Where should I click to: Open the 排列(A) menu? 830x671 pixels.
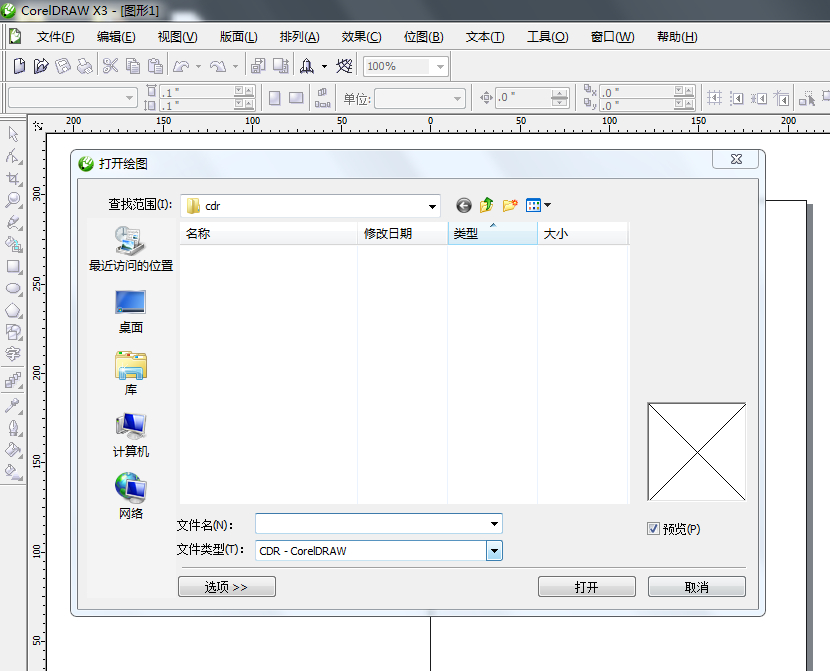[300, 37]
